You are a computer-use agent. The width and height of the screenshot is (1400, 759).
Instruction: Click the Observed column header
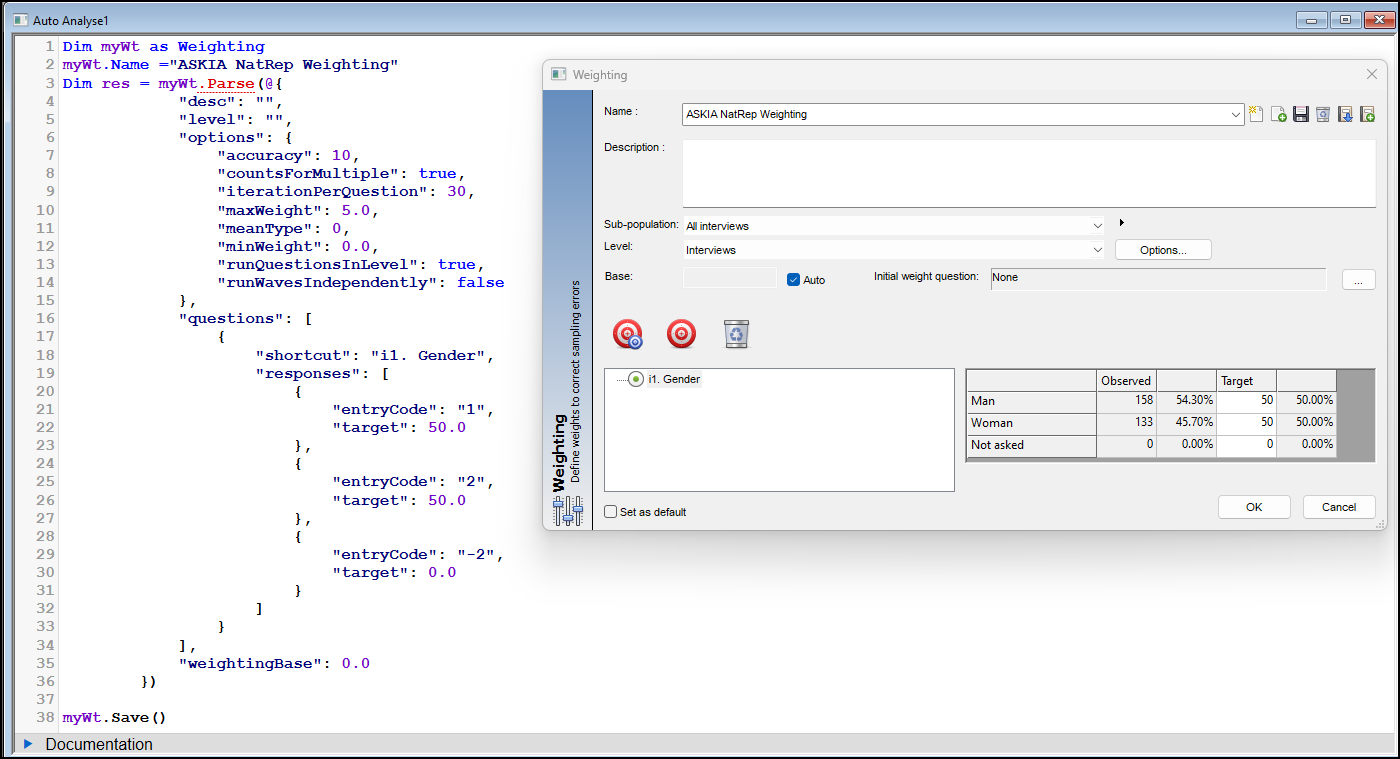[1126, 380]
